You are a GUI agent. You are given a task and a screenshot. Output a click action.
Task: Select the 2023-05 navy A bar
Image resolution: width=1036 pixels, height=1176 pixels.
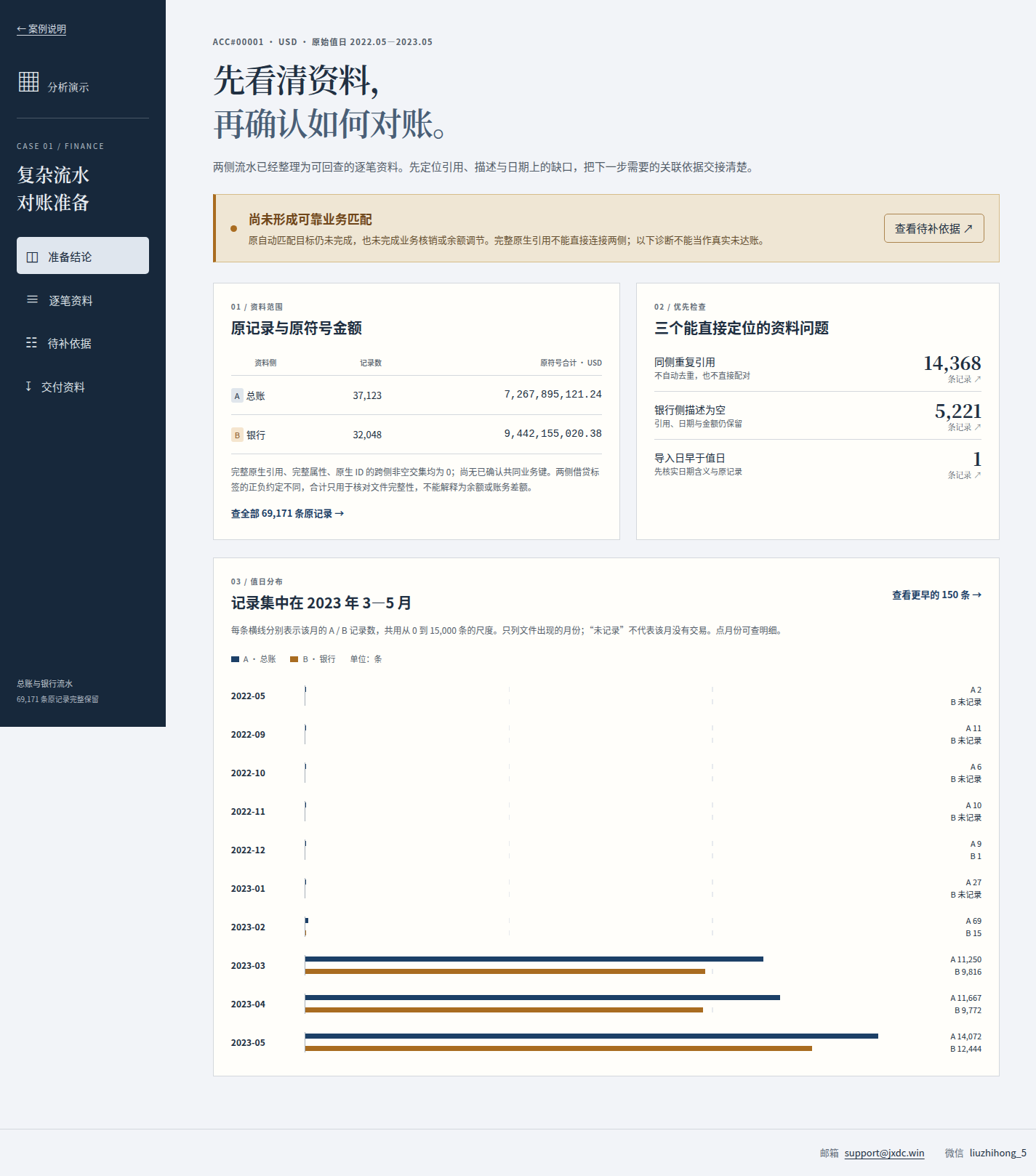coord(592,1036)
